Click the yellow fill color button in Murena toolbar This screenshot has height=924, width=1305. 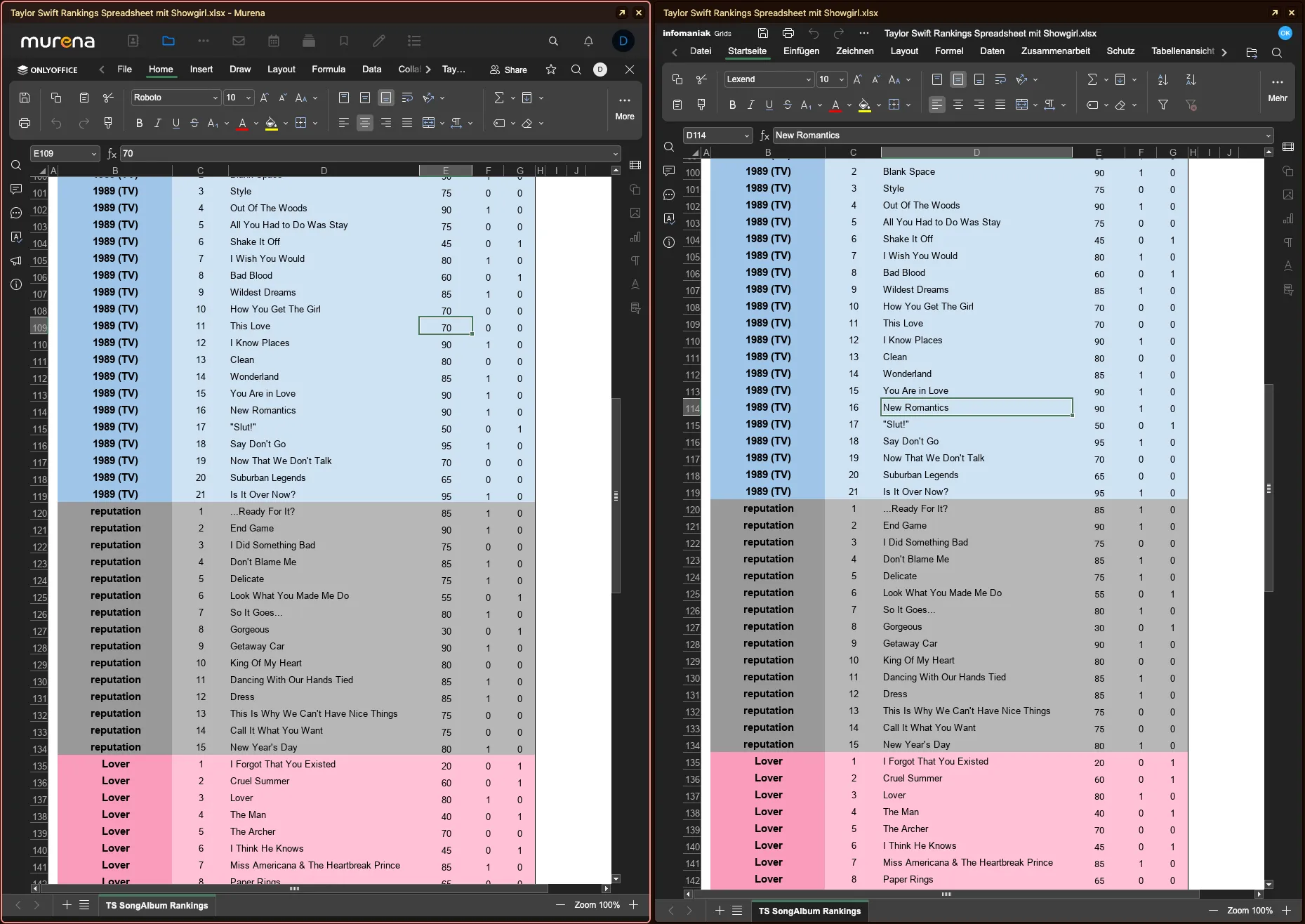(271, 124)
